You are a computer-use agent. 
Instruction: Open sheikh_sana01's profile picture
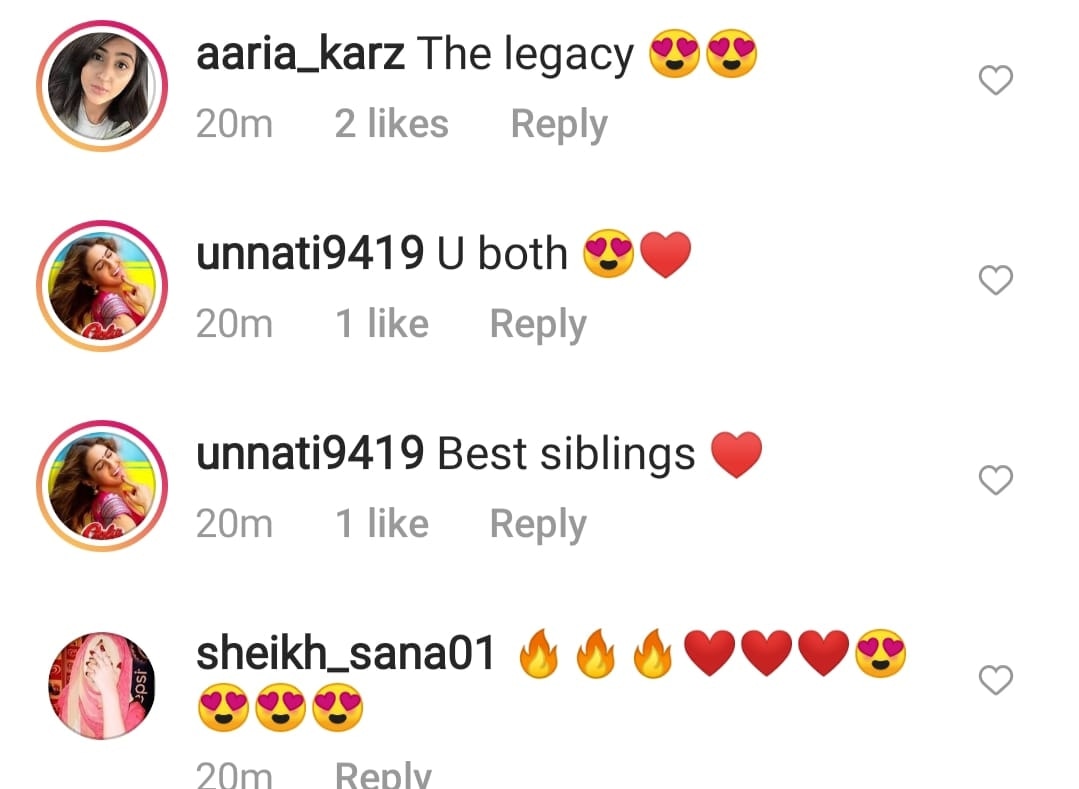102,686
